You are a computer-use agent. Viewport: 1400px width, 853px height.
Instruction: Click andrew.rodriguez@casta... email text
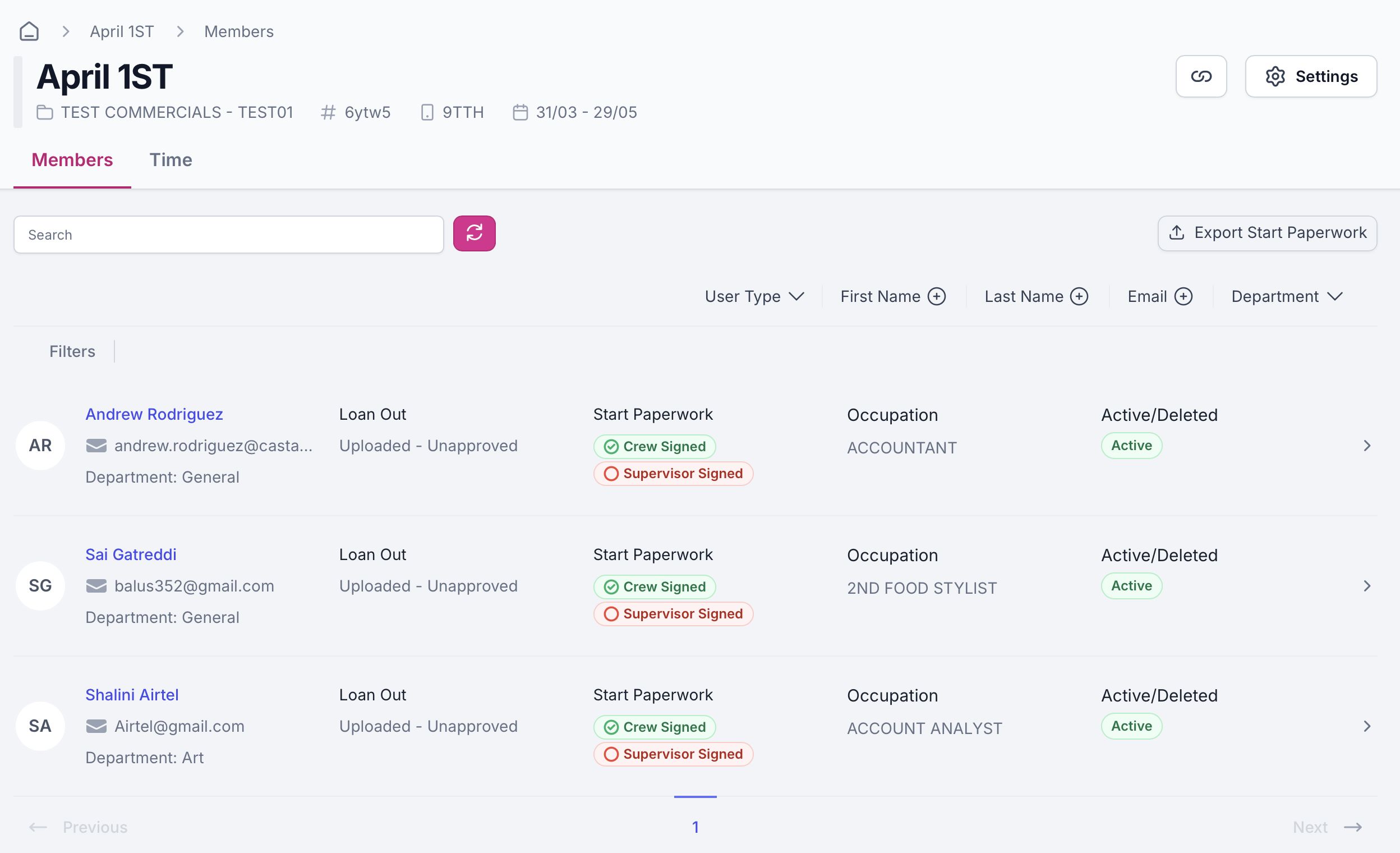coord(213,446)
